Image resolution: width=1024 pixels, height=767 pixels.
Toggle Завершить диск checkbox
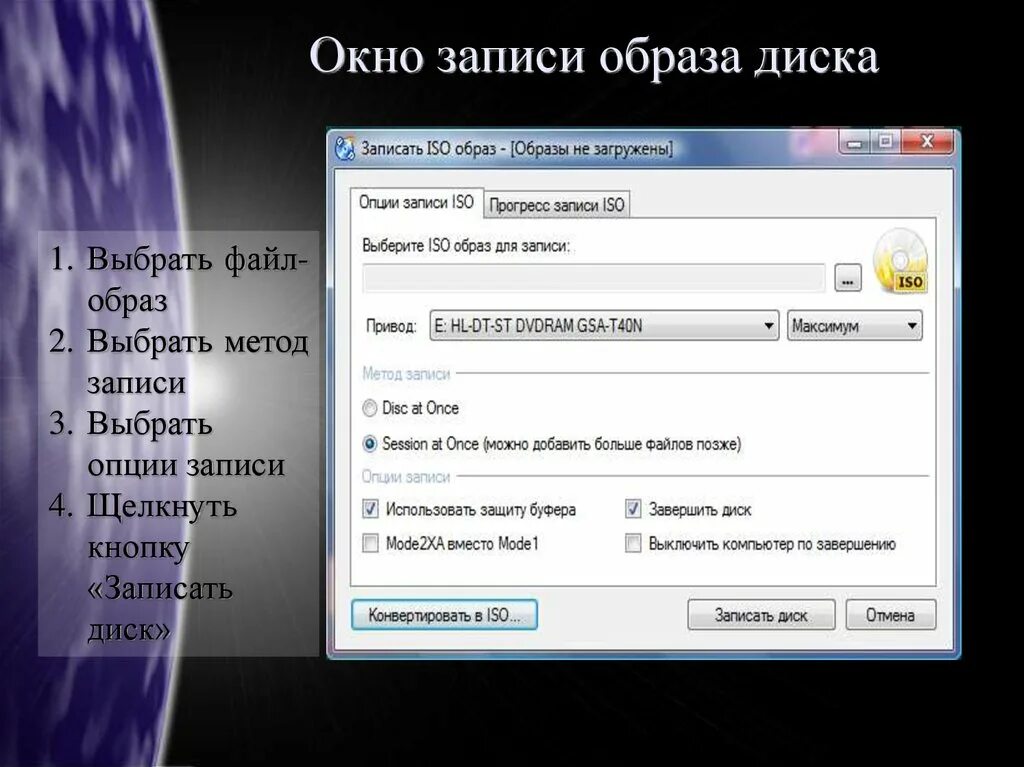(x=633, y=509)
